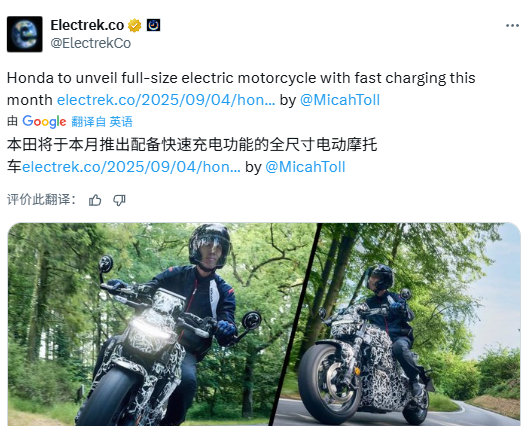
Task: Open the three-dot more options menu
Action: pos(512,26)
